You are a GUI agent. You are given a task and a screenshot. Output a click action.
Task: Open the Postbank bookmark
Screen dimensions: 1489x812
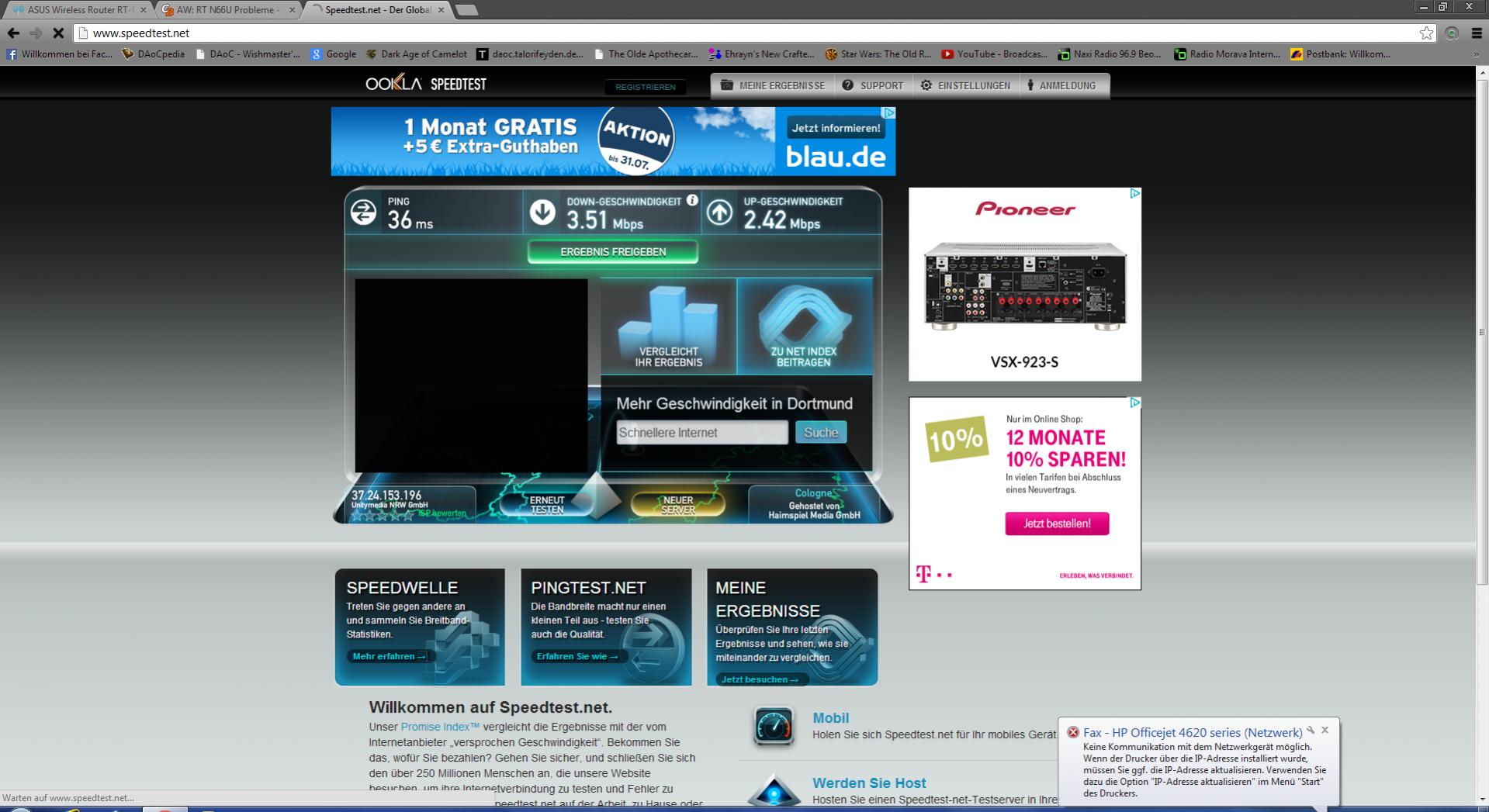1340,54
